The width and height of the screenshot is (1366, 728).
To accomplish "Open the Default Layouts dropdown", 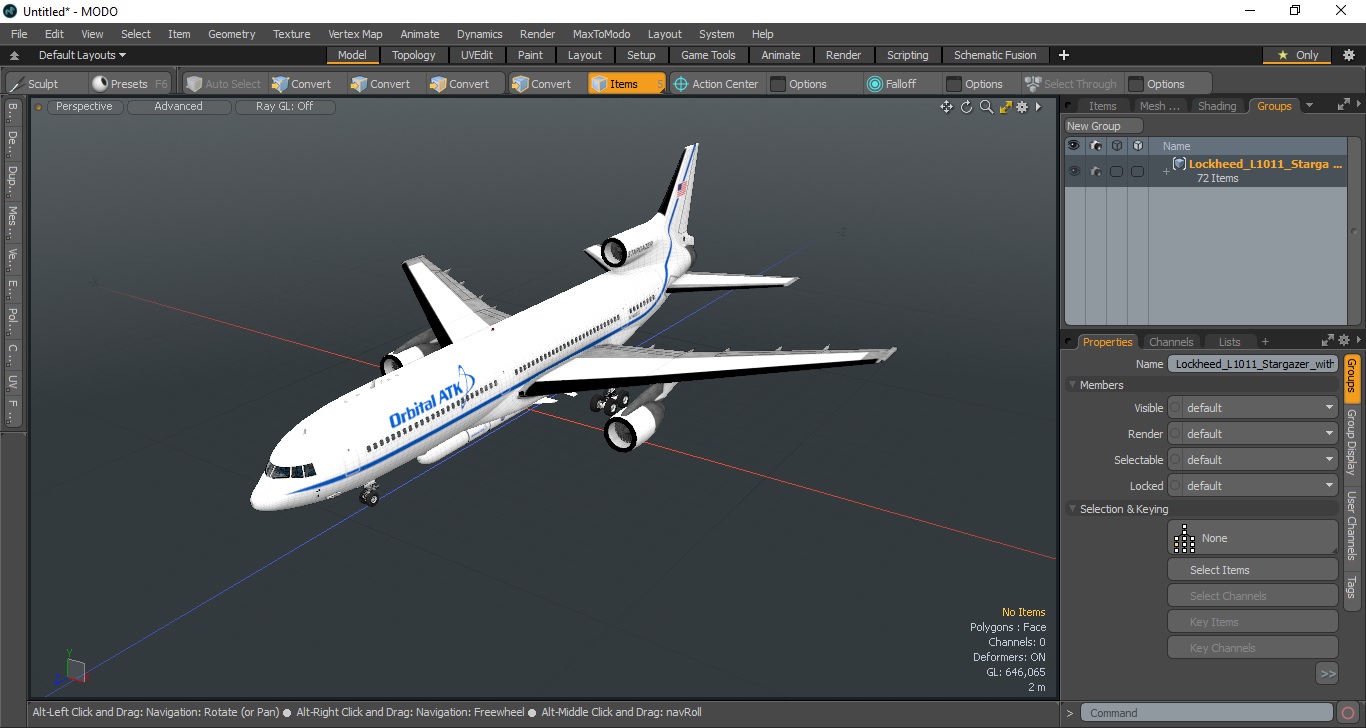I will [82, 55].
